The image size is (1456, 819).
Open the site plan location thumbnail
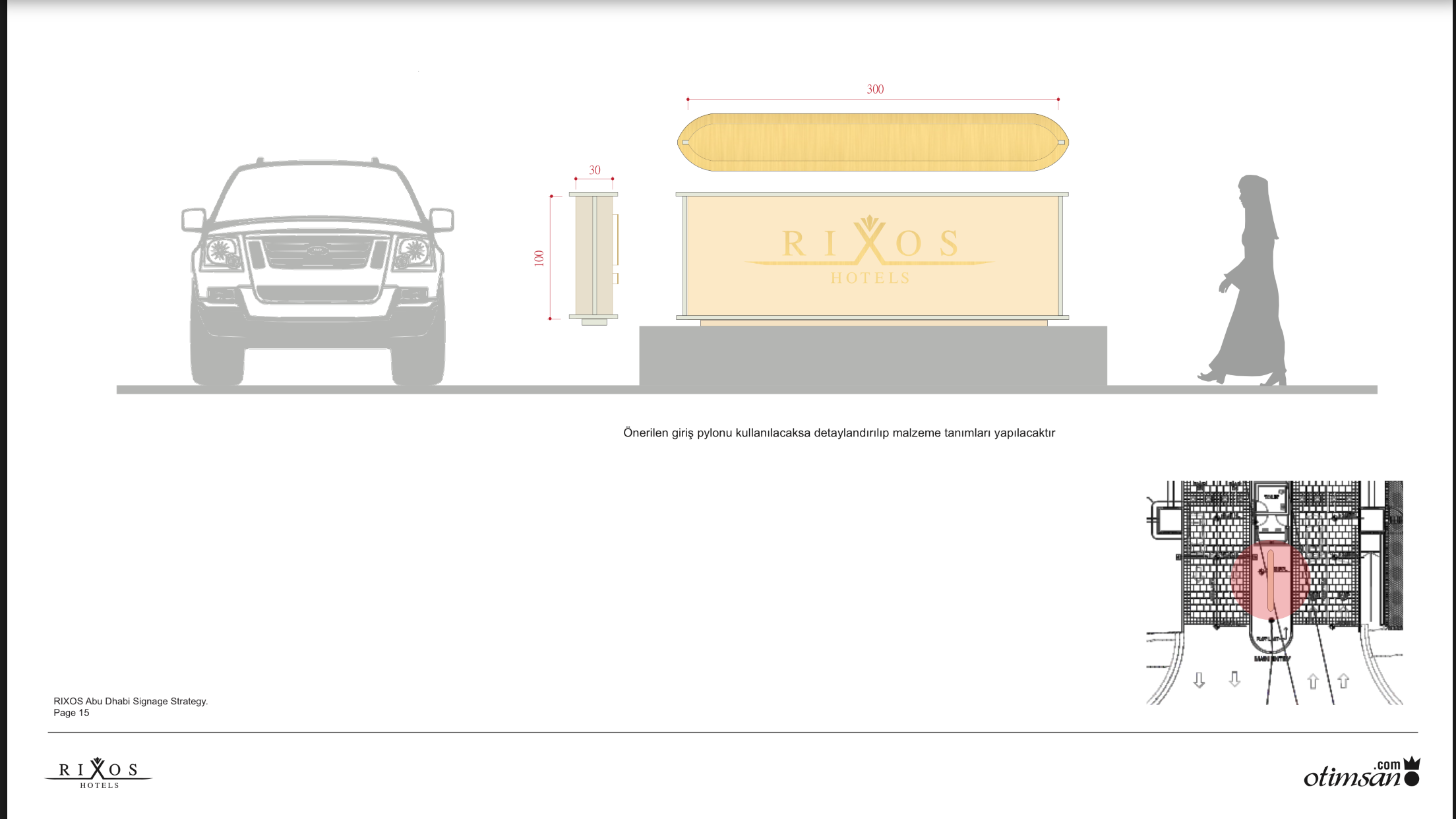click(x=1274, y=592)
